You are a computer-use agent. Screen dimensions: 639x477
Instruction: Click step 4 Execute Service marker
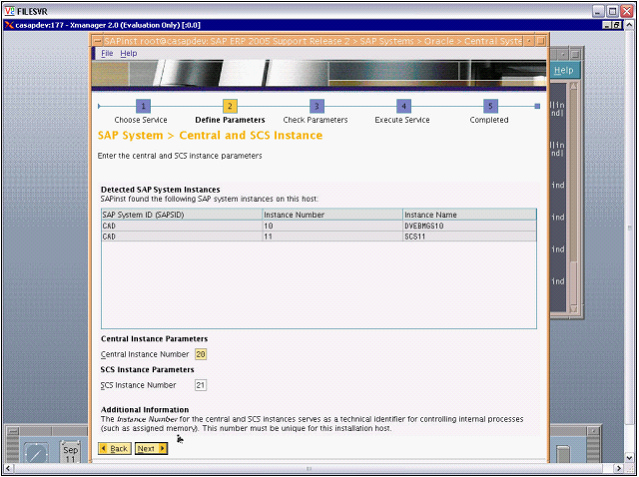point(403,105)
